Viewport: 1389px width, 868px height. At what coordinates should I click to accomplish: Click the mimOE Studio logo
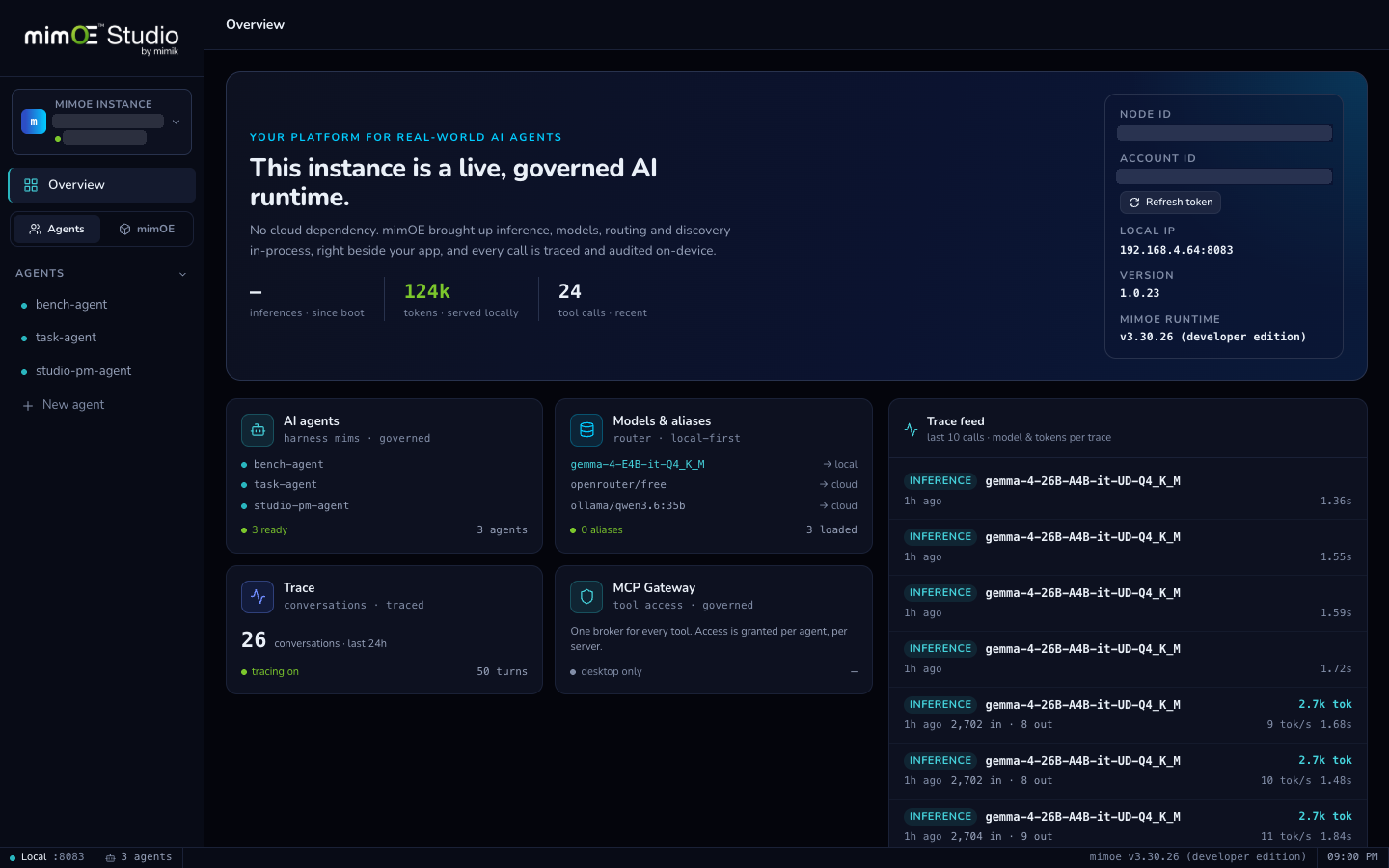101,39
